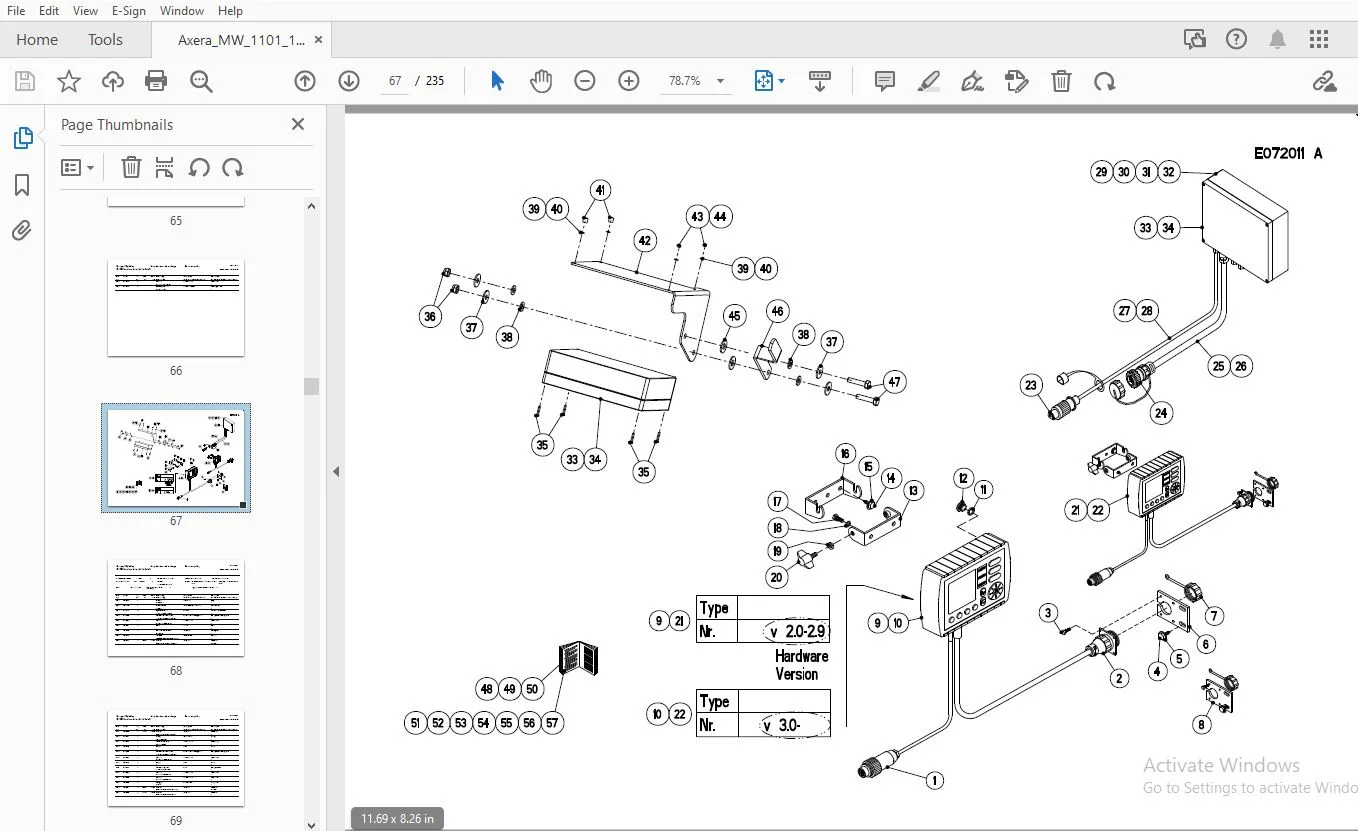1358x831 pixels.
Task: Open the Attachments paperclip panel
Action: (x=22, y=231)
